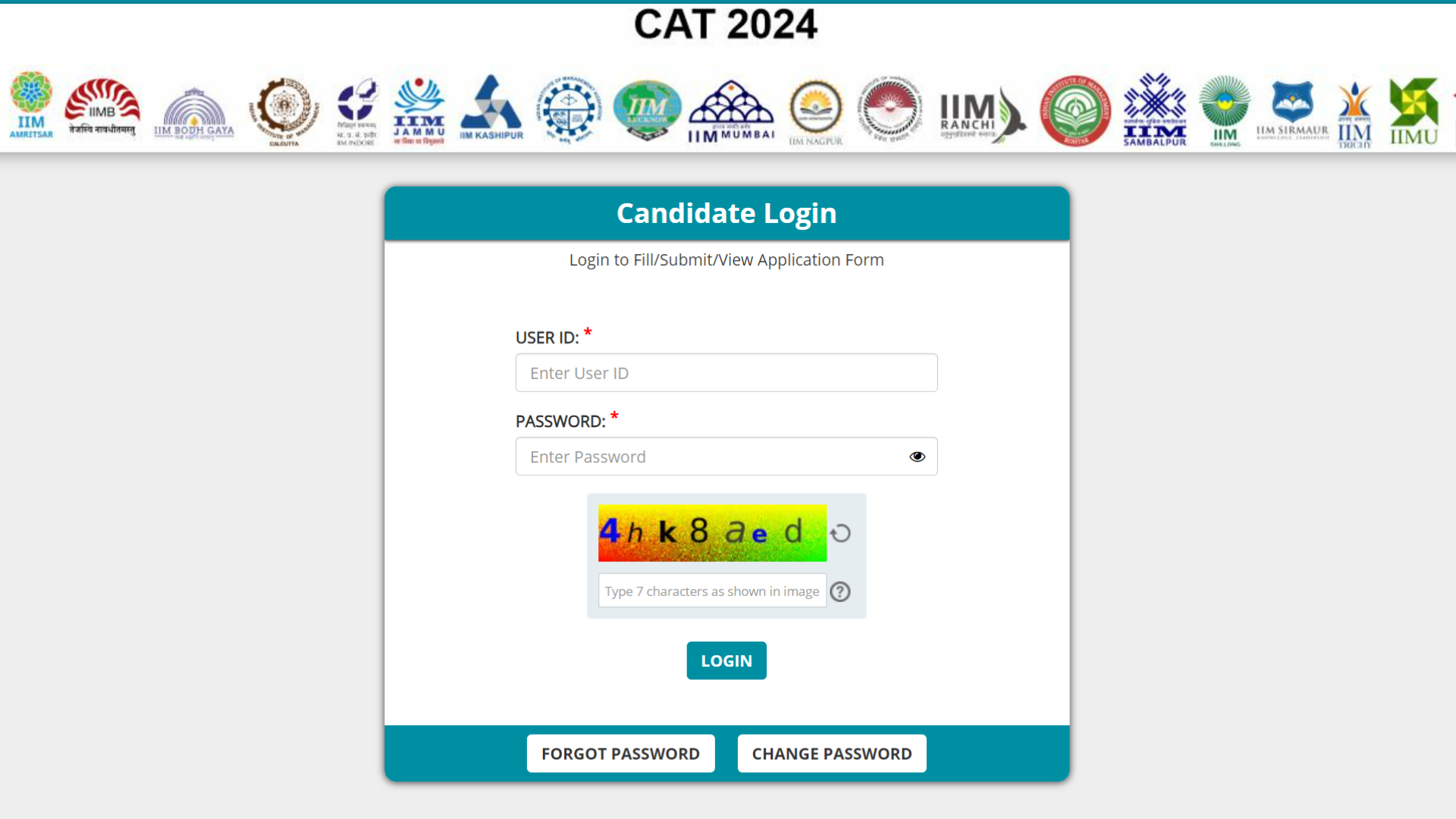Click the CHANGE PASSWORD button

click(832, 753)
